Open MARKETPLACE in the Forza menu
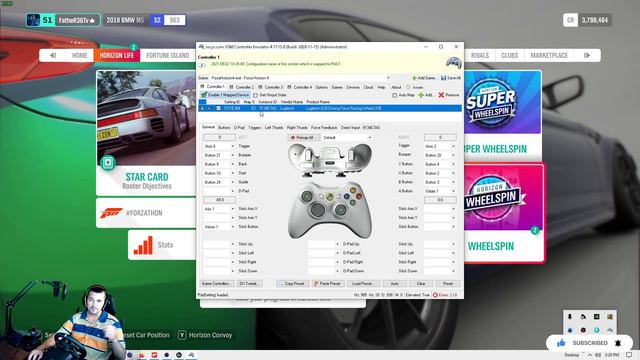Image resolution: width=640 pixels, height=360 pixels. (x=549, y=56)
